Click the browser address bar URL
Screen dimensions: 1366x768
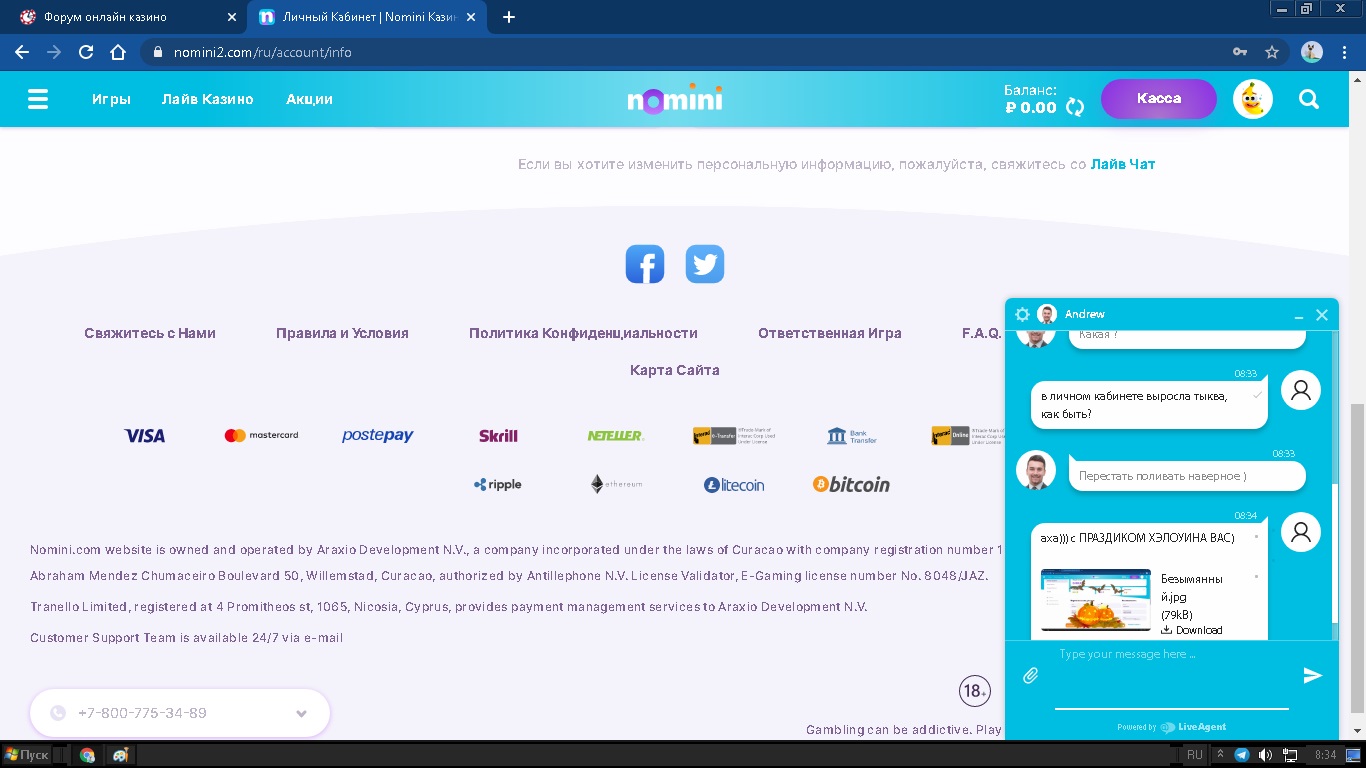click(262, 52)
